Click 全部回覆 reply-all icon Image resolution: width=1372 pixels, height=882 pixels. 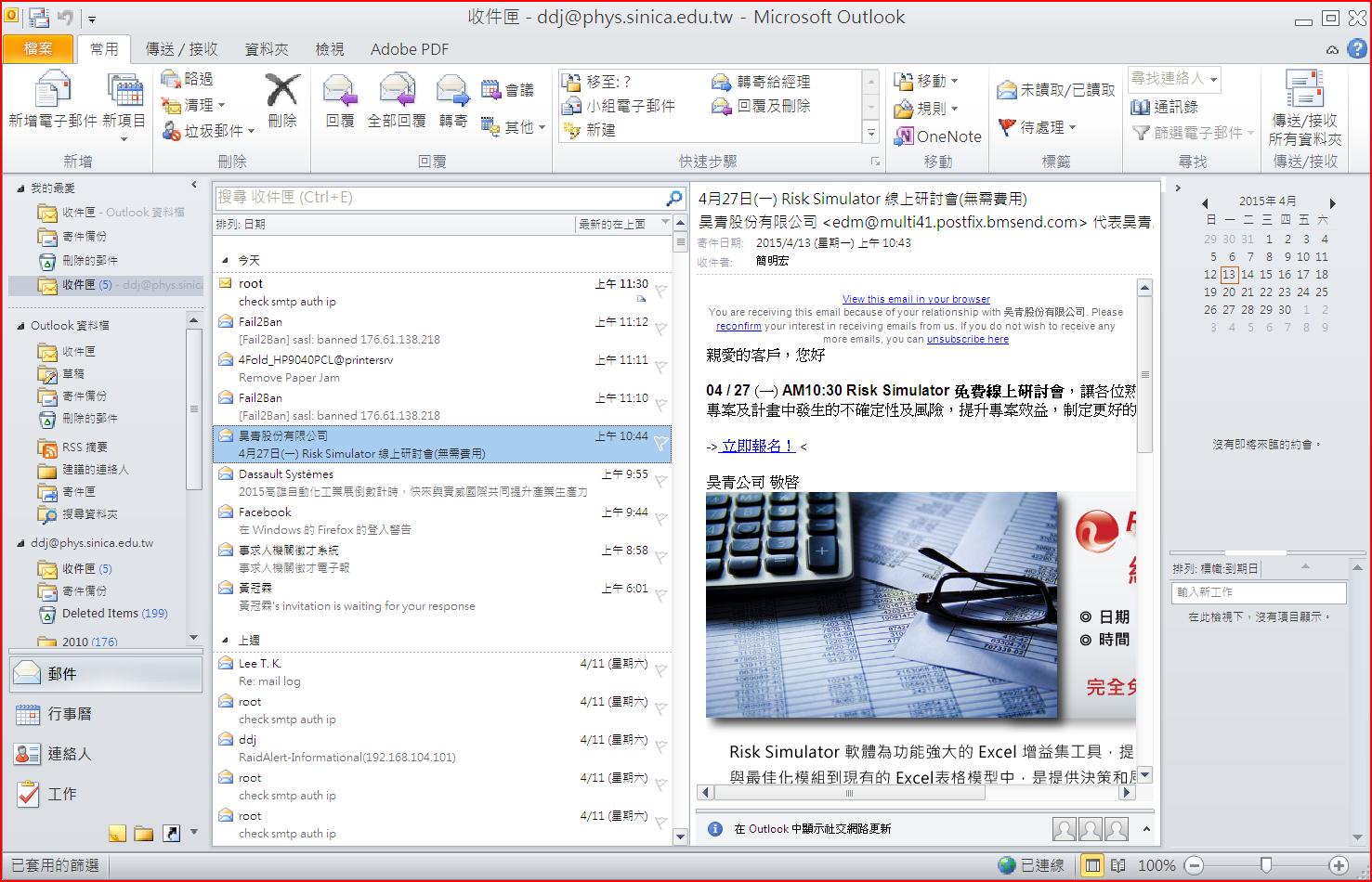coord(397,100)
